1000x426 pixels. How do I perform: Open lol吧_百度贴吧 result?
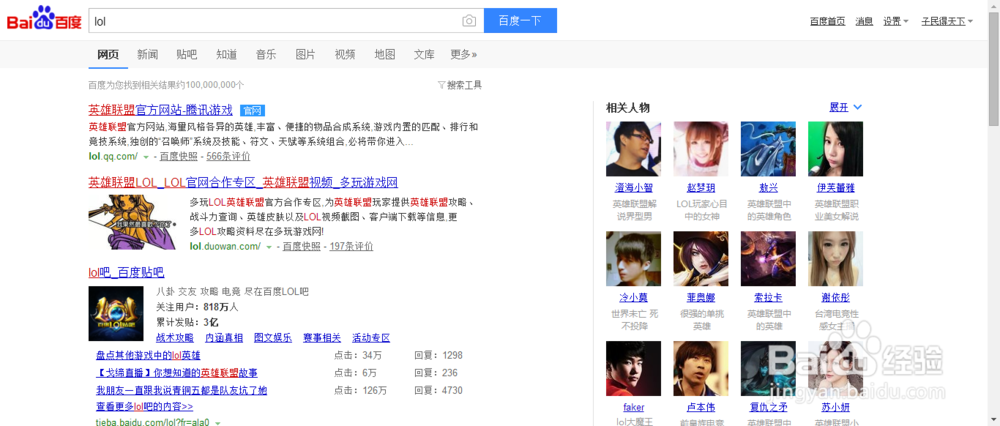[x=126, y=273]
